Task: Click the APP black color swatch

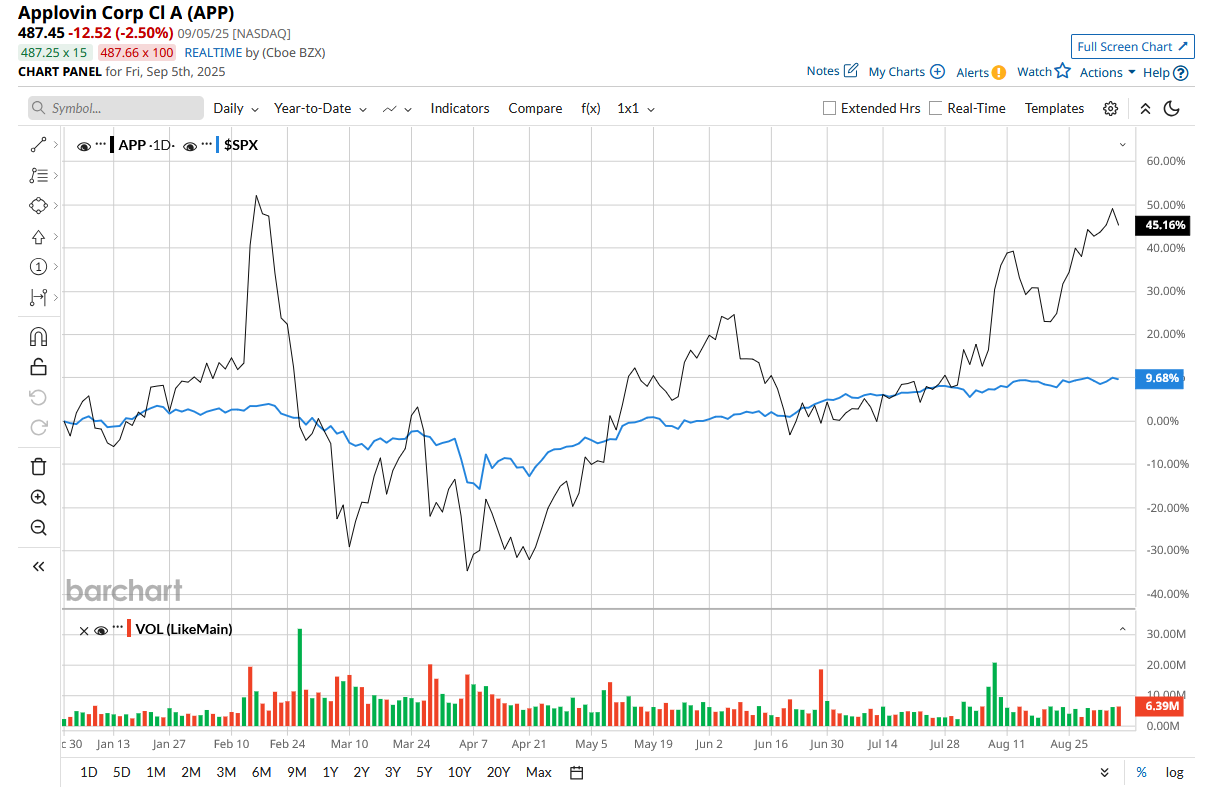Action: click(112, 145)
